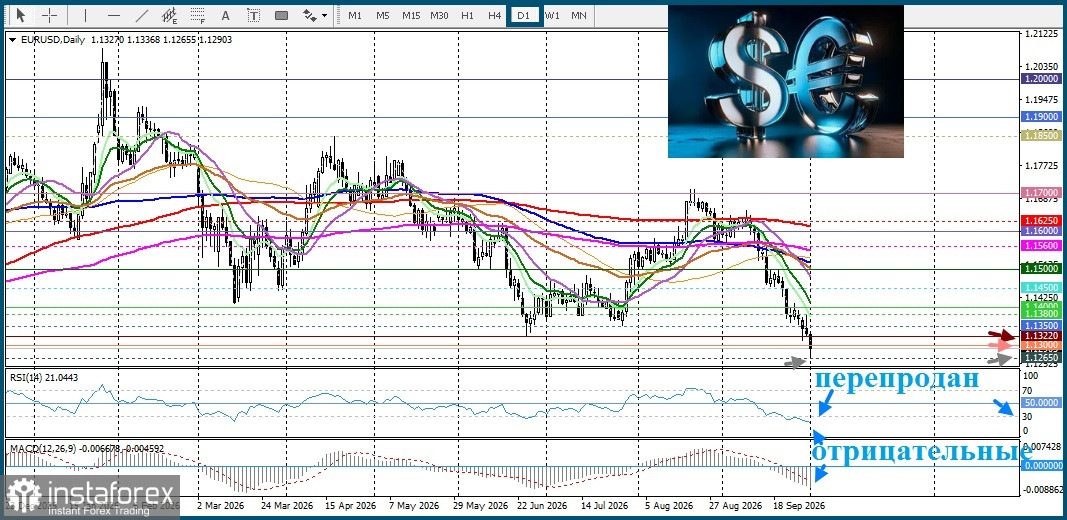Switch to the M5 timeframe
The height and width of the screenshot is (520, 1067).
382,15
